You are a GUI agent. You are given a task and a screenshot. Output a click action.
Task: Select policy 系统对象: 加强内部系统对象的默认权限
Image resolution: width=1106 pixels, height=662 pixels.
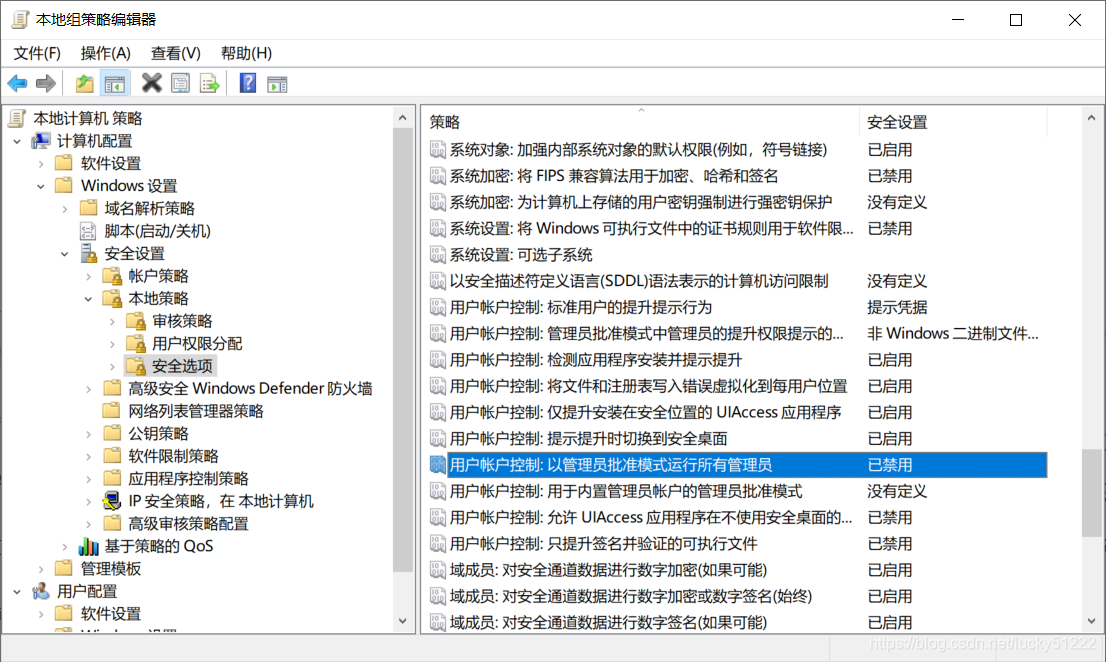638,149
